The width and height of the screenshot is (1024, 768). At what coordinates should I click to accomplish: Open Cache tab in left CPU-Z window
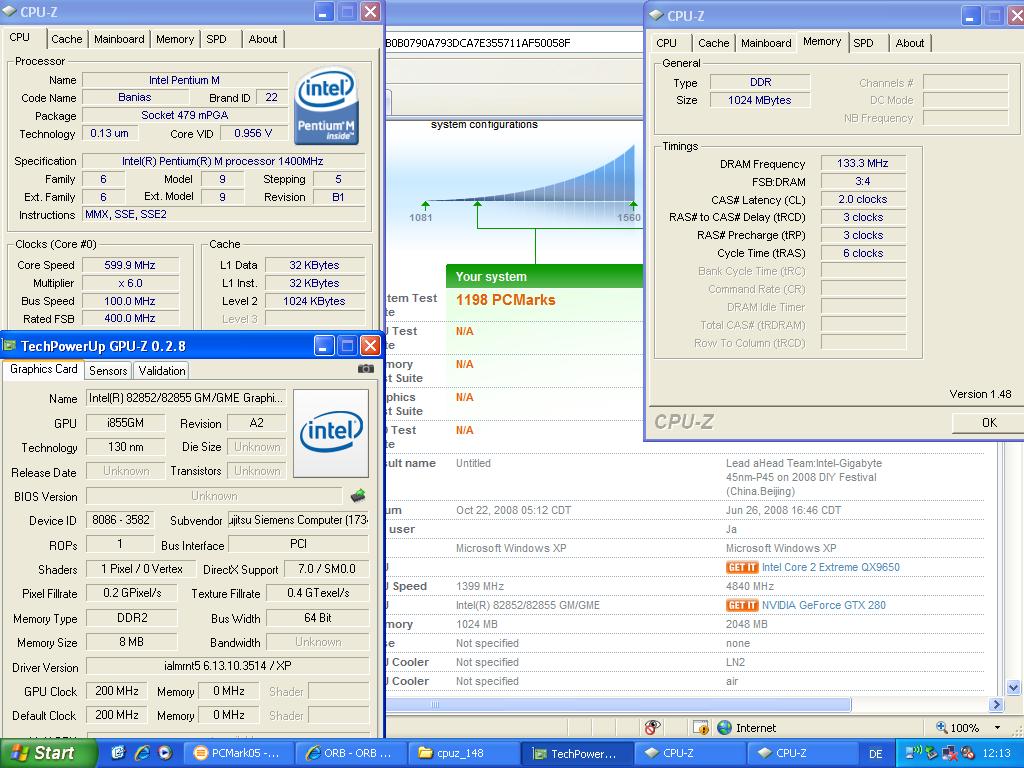(x=67, y=39)
